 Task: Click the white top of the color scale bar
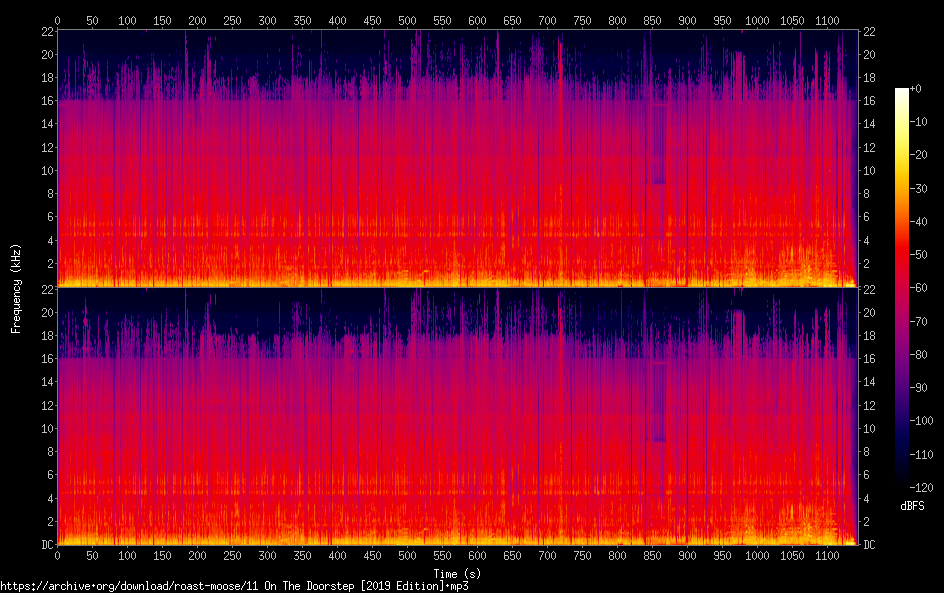tap(902, 92)
